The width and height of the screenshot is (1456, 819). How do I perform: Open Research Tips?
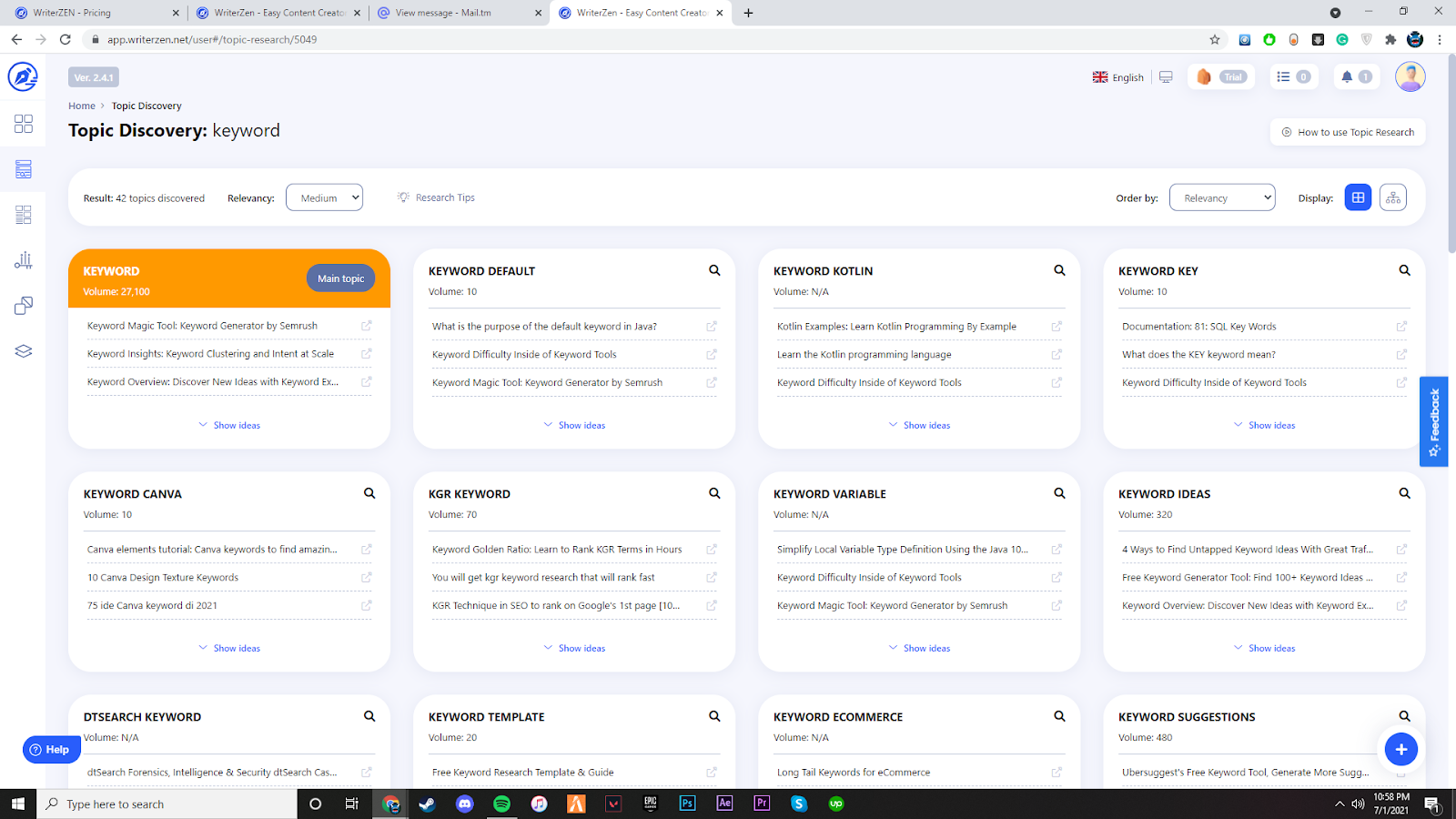pyautogui.click(x=437, y=197)
